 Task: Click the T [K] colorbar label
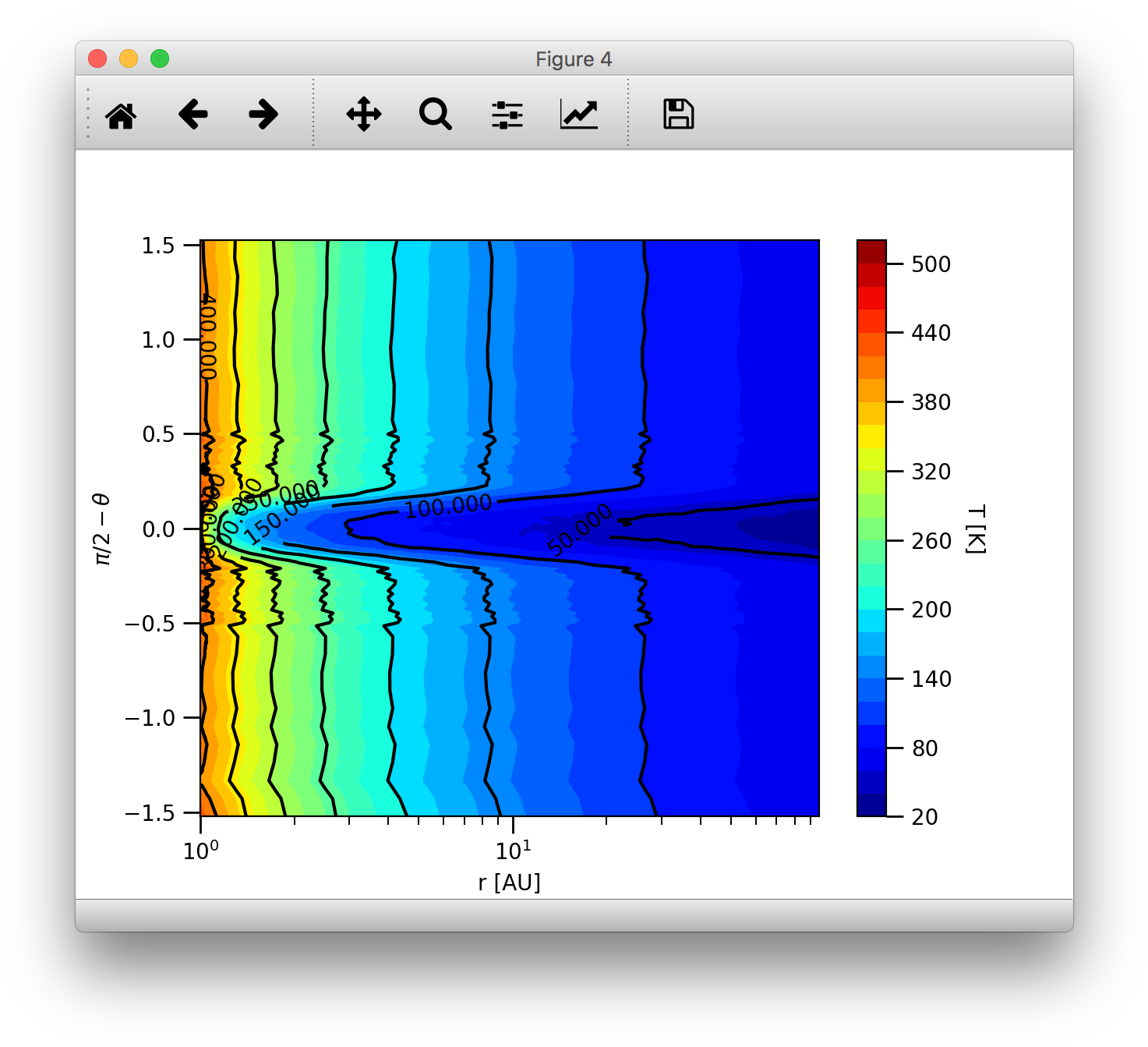(976, 529)
